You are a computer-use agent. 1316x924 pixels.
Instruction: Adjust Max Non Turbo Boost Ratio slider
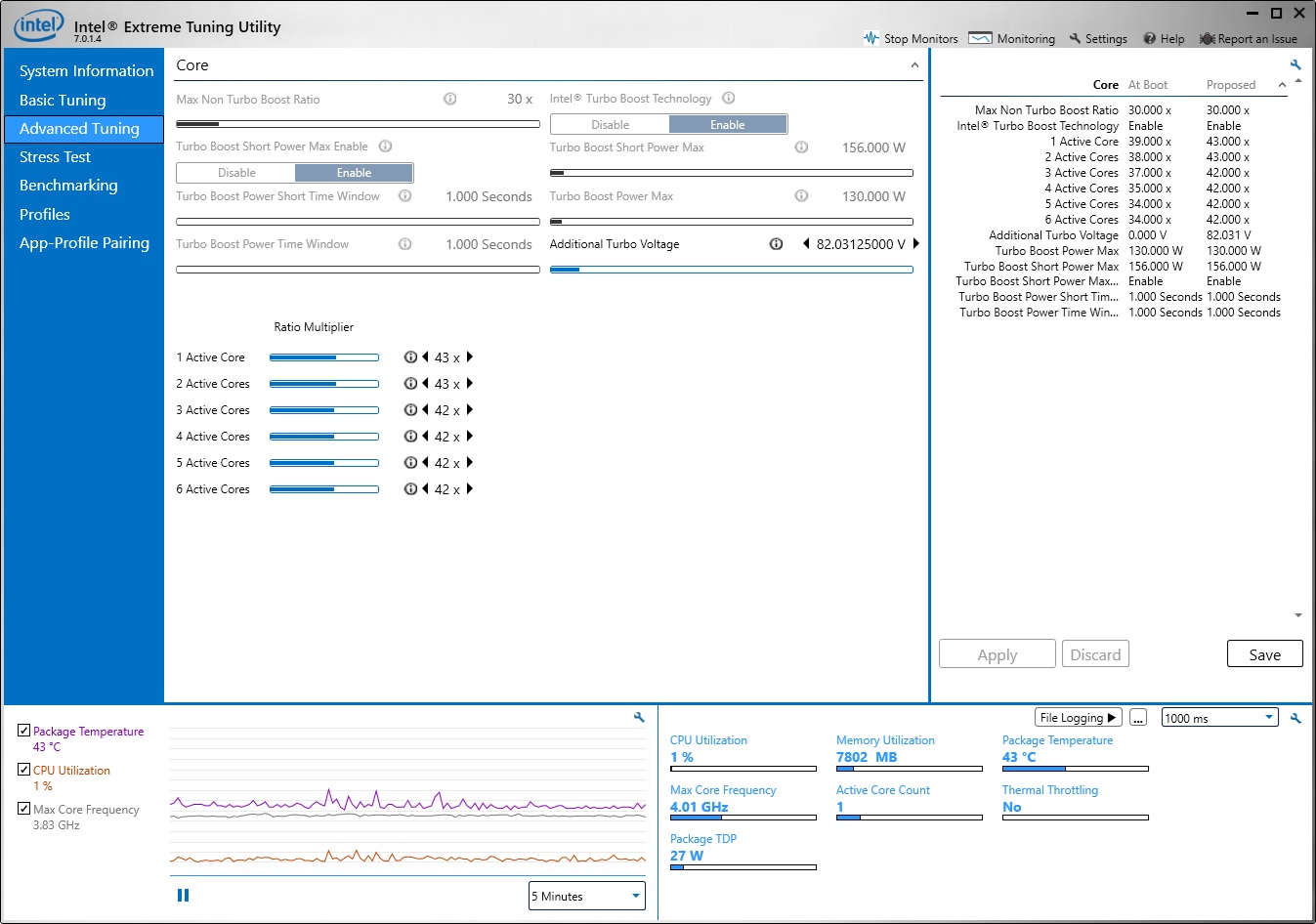(x=358, y=124)
